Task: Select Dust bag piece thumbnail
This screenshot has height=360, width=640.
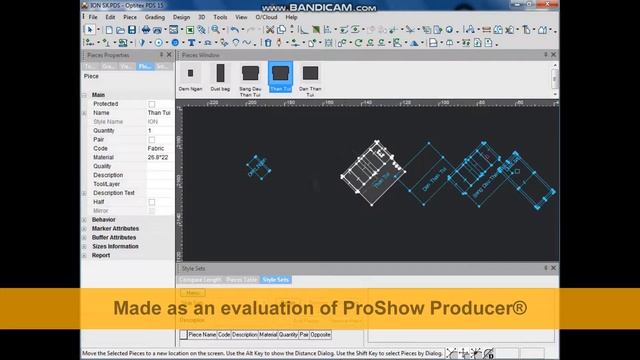Action: pyautogui.click(x=220, y=78)
